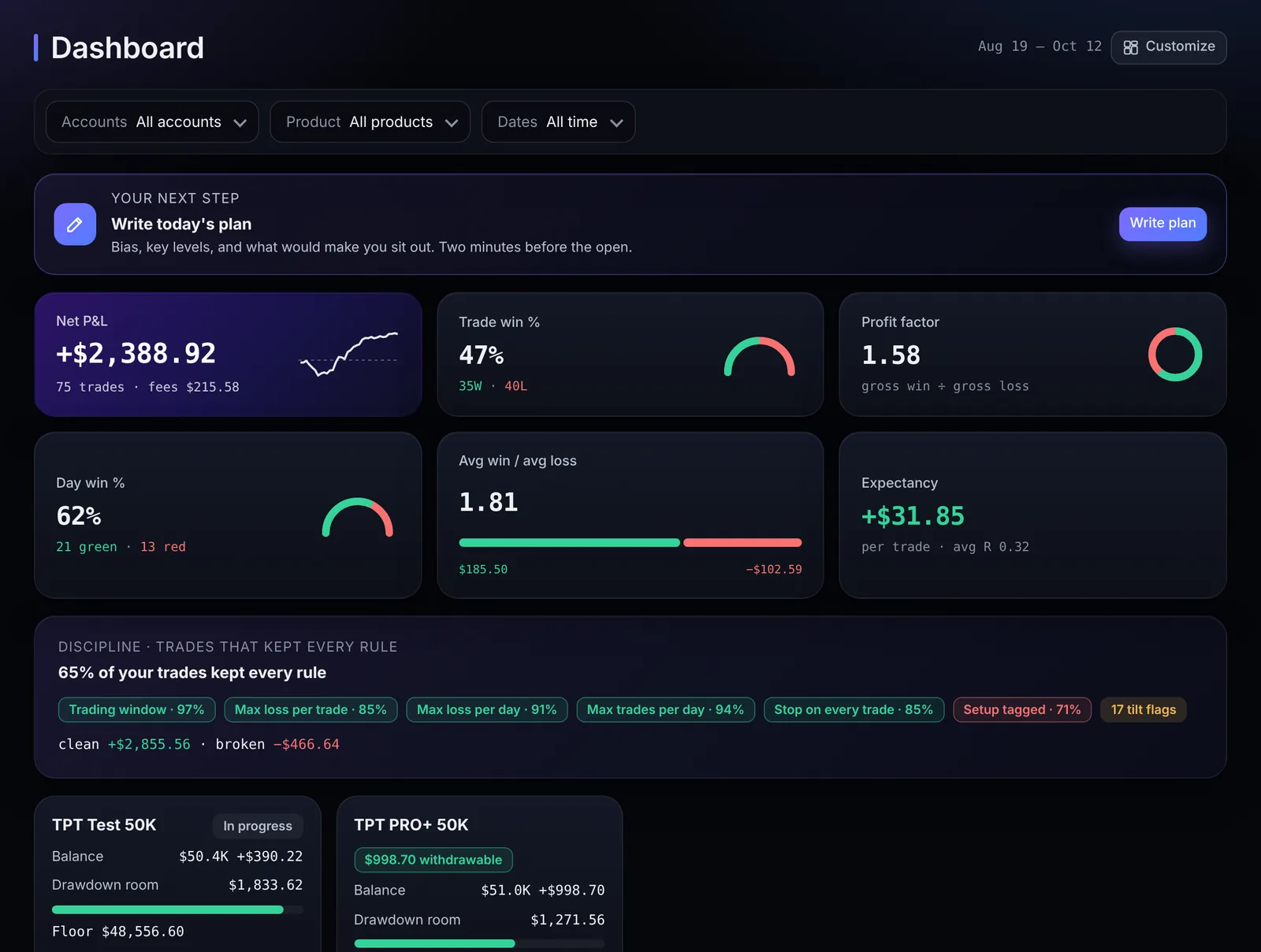Open the Customize dashboard button

click(x=1169, y=47)
